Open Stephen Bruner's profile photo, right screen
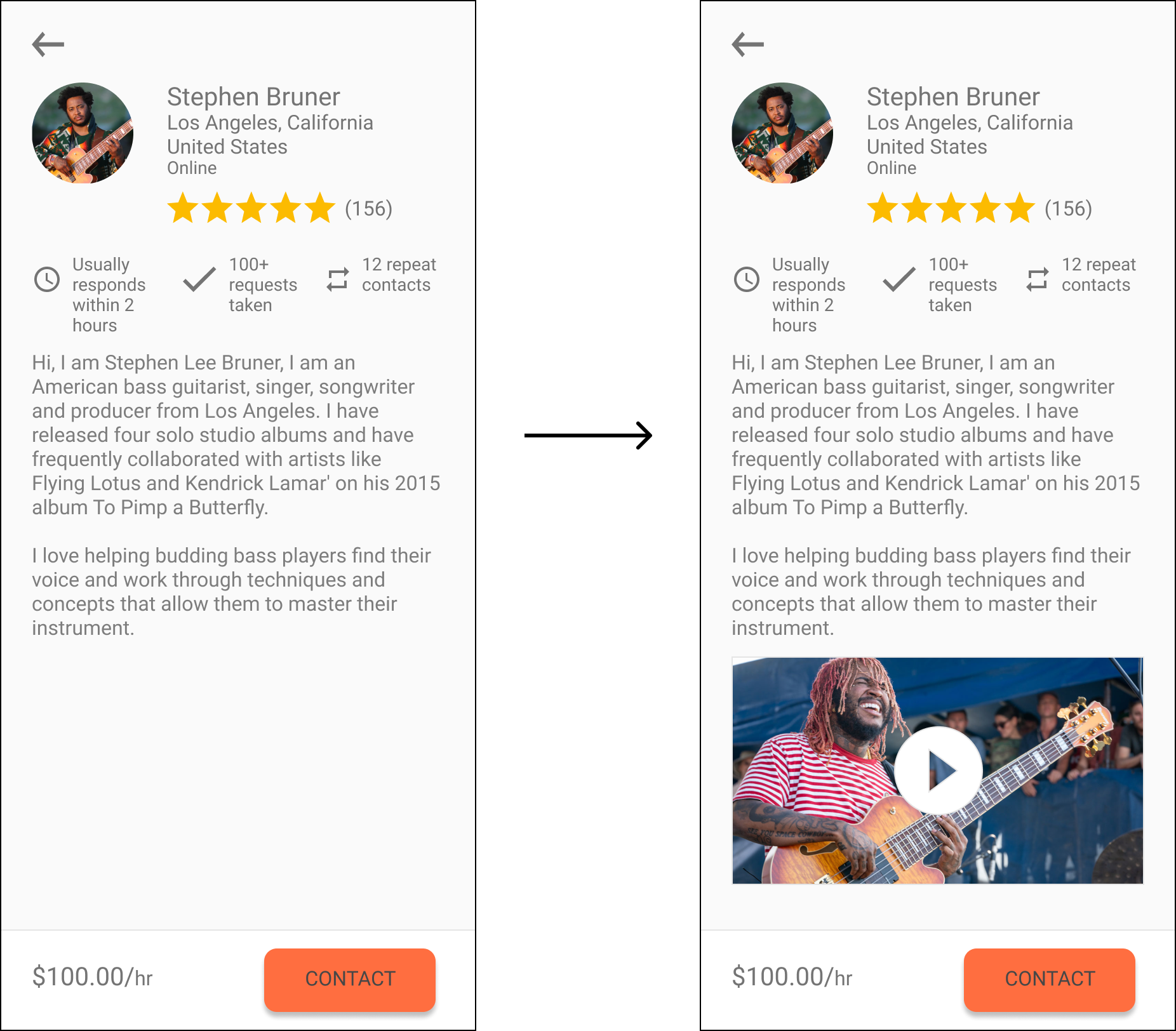1176x1031 pixels. (x=782, y=133)
